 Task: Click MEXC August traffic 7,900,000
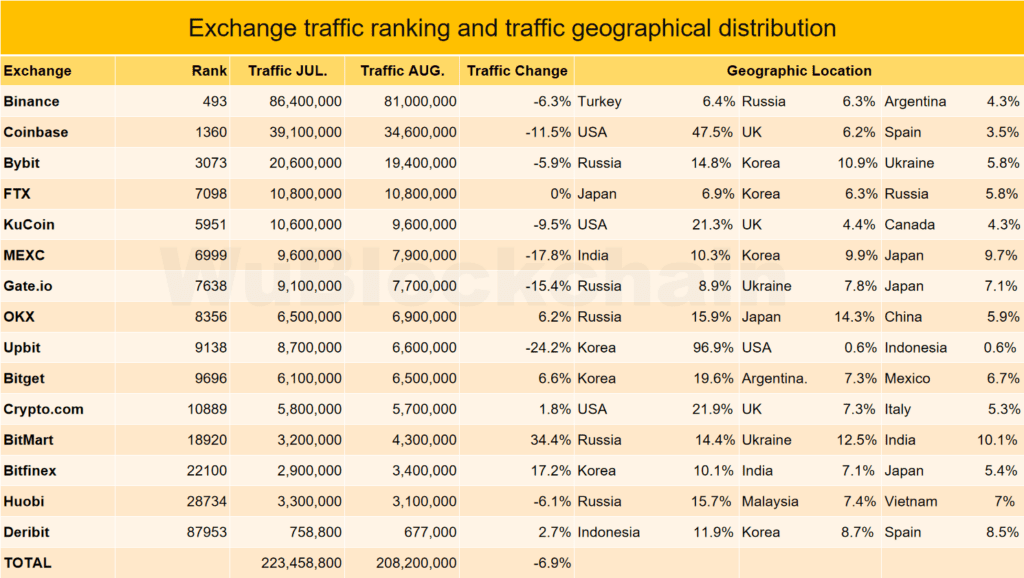[424, 255]
